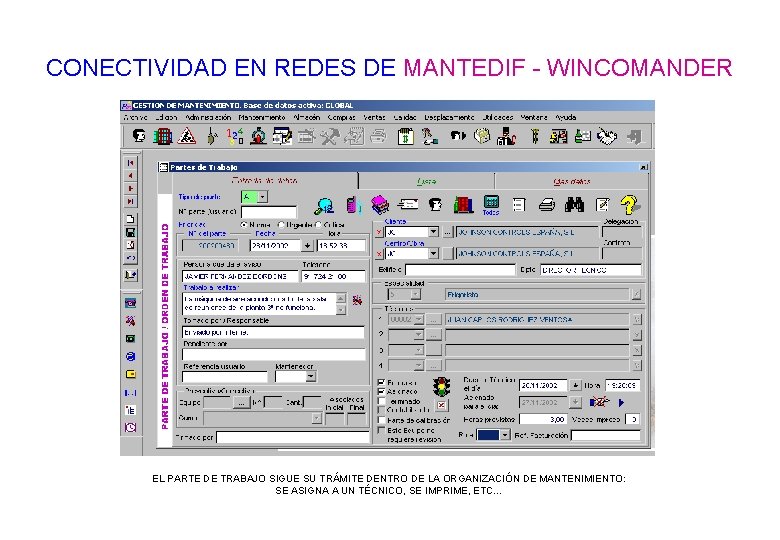
Task: Click the building grid icon in main toolbar
Action: (162, 136)
